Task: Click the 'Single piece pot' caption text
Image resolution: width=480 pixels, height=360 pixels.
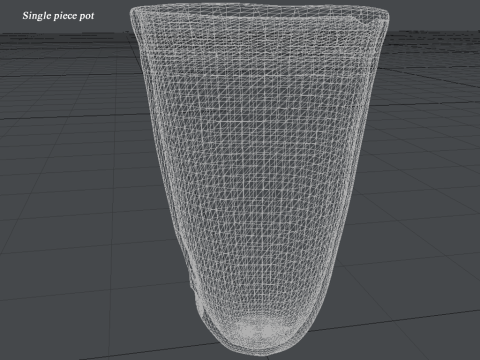Action: pos(58,16)
